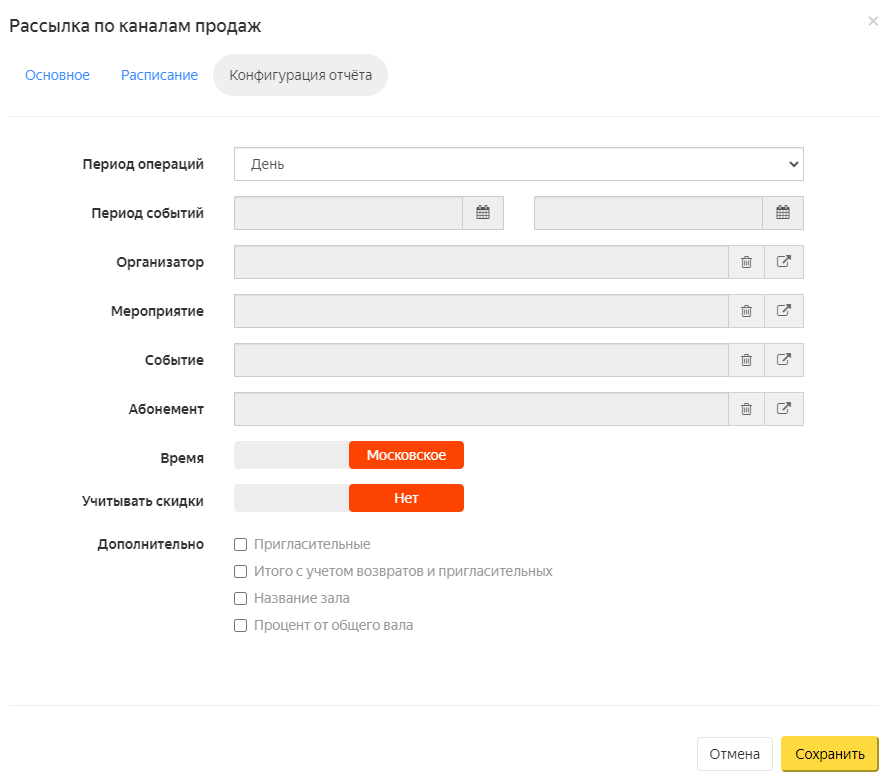Open the Событие selection popup icon
Screen dimensions: 889x782
(x=784, y=360)
